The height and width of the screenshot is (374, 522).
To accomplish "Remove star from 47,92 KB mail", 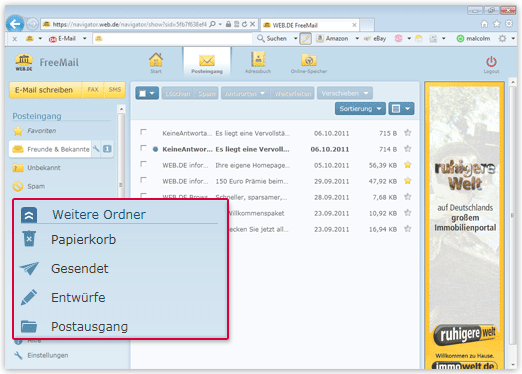I will click(407, 181).
